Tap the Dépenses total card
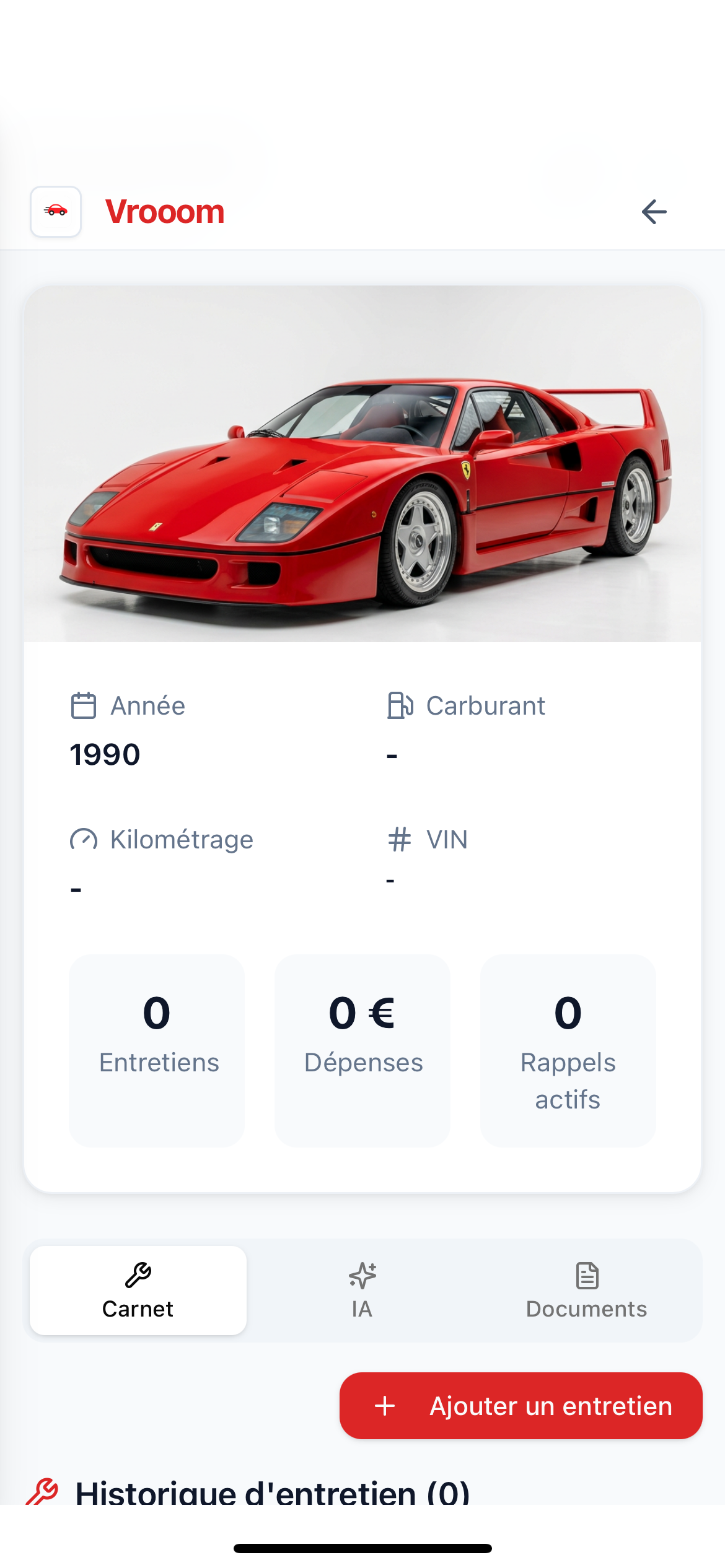The width and height of the screenshot is (725, 1568). 362,1050
